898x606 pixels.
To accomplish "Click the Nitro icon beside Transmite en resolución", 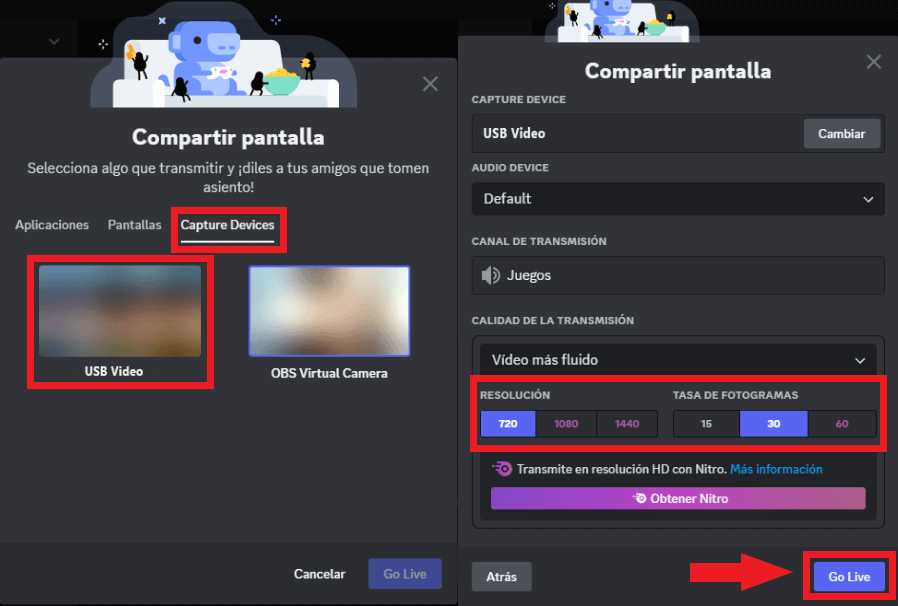I will 502,469.
